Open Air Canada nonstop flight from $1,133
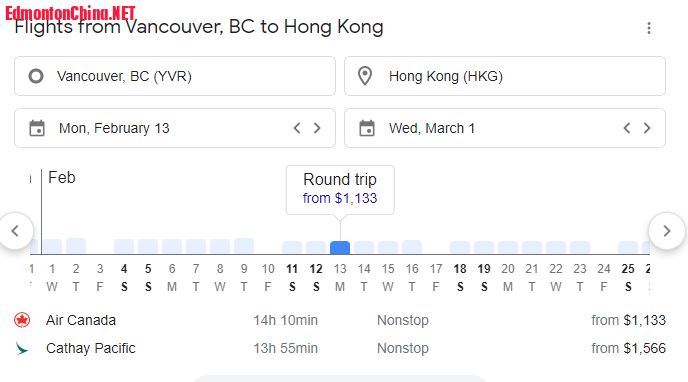The height and width of the screenshot is (382, 688). (340, 320)
